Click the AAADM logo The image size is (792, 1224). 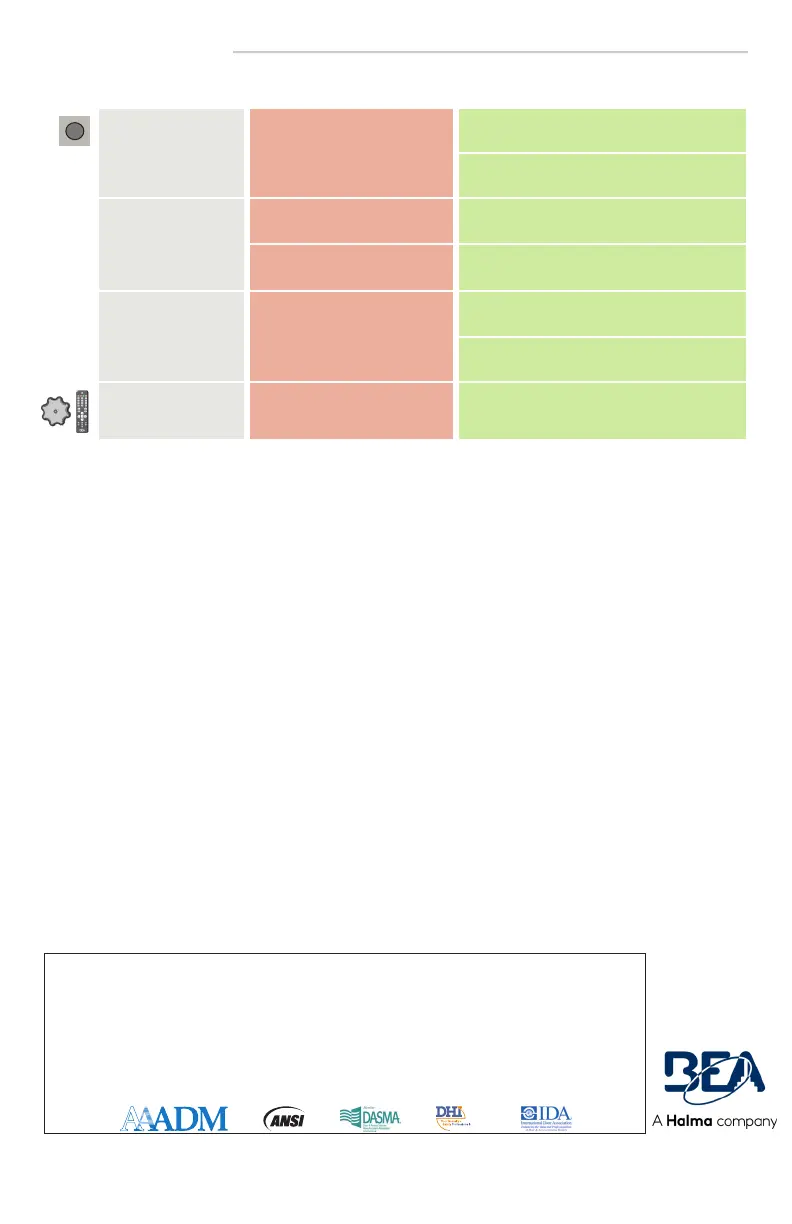pyautogui.click(x=174, y=1118)
